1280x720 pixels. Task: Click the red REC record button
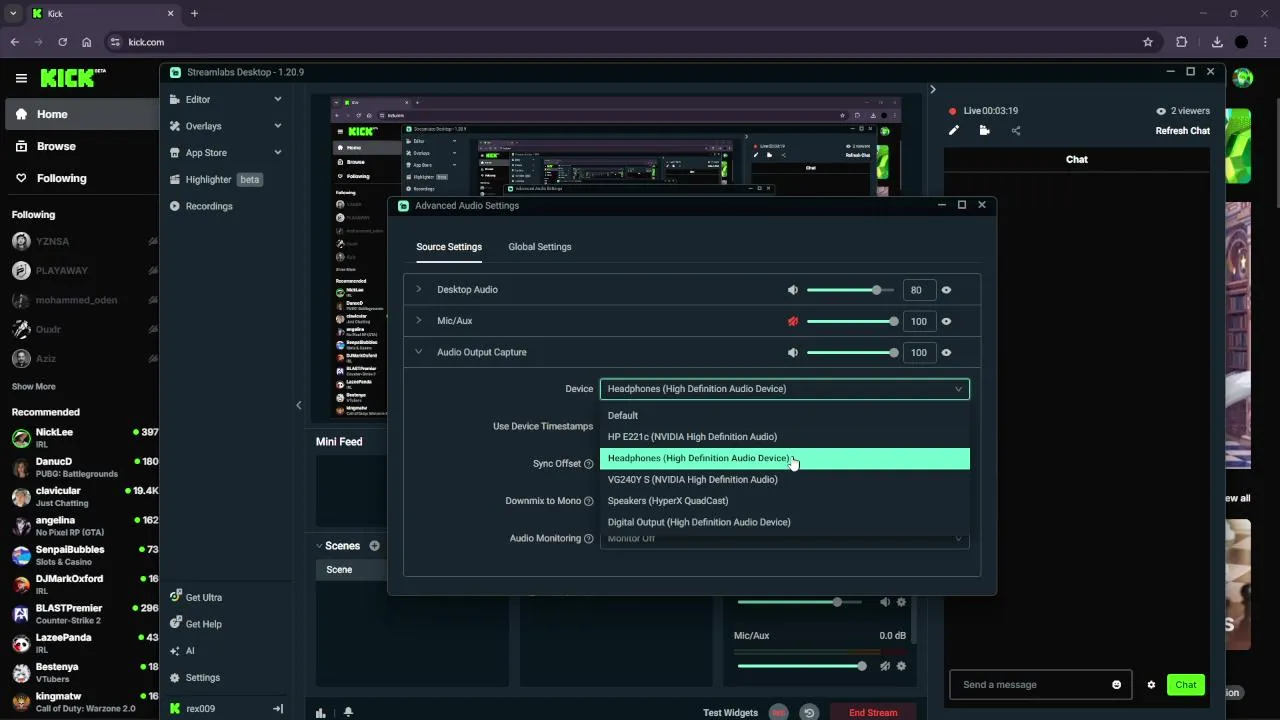point(778,712)
